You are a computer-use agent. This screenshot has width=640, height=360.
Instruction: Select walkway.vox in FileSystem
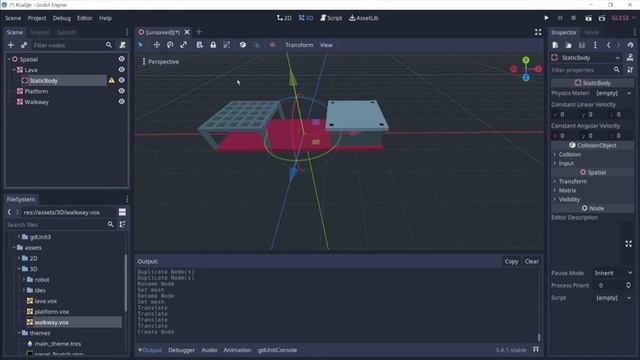tap(51, 322)
